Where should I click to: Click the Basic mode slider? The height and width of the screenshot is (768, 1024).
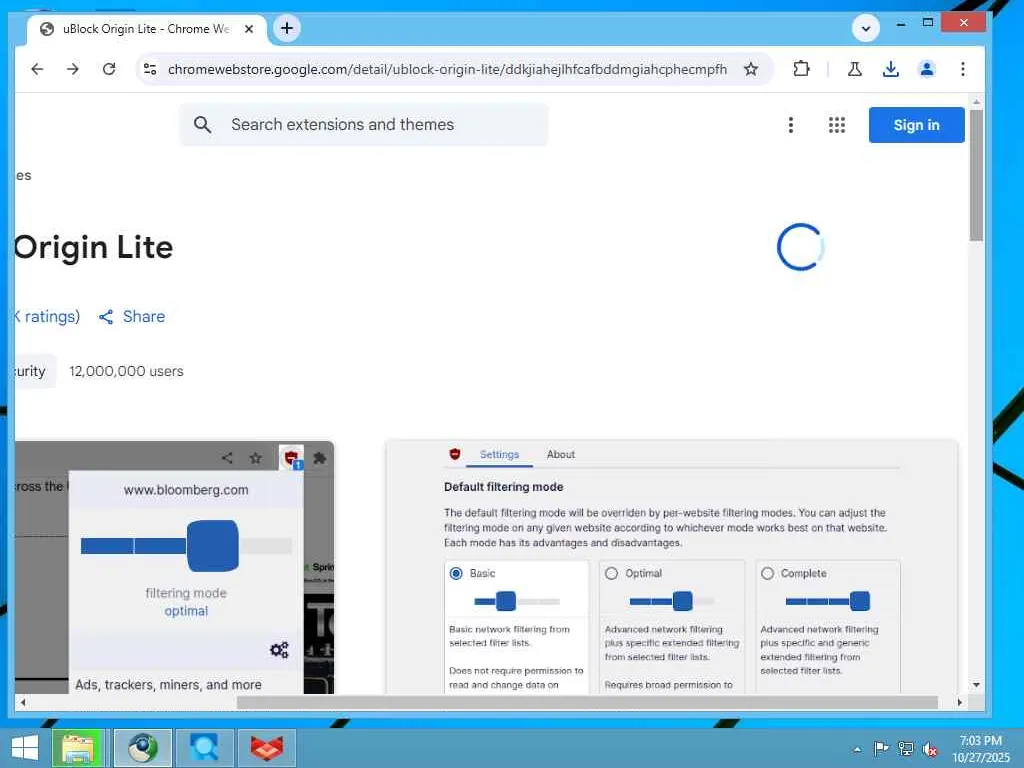click(x=517, y=601)
